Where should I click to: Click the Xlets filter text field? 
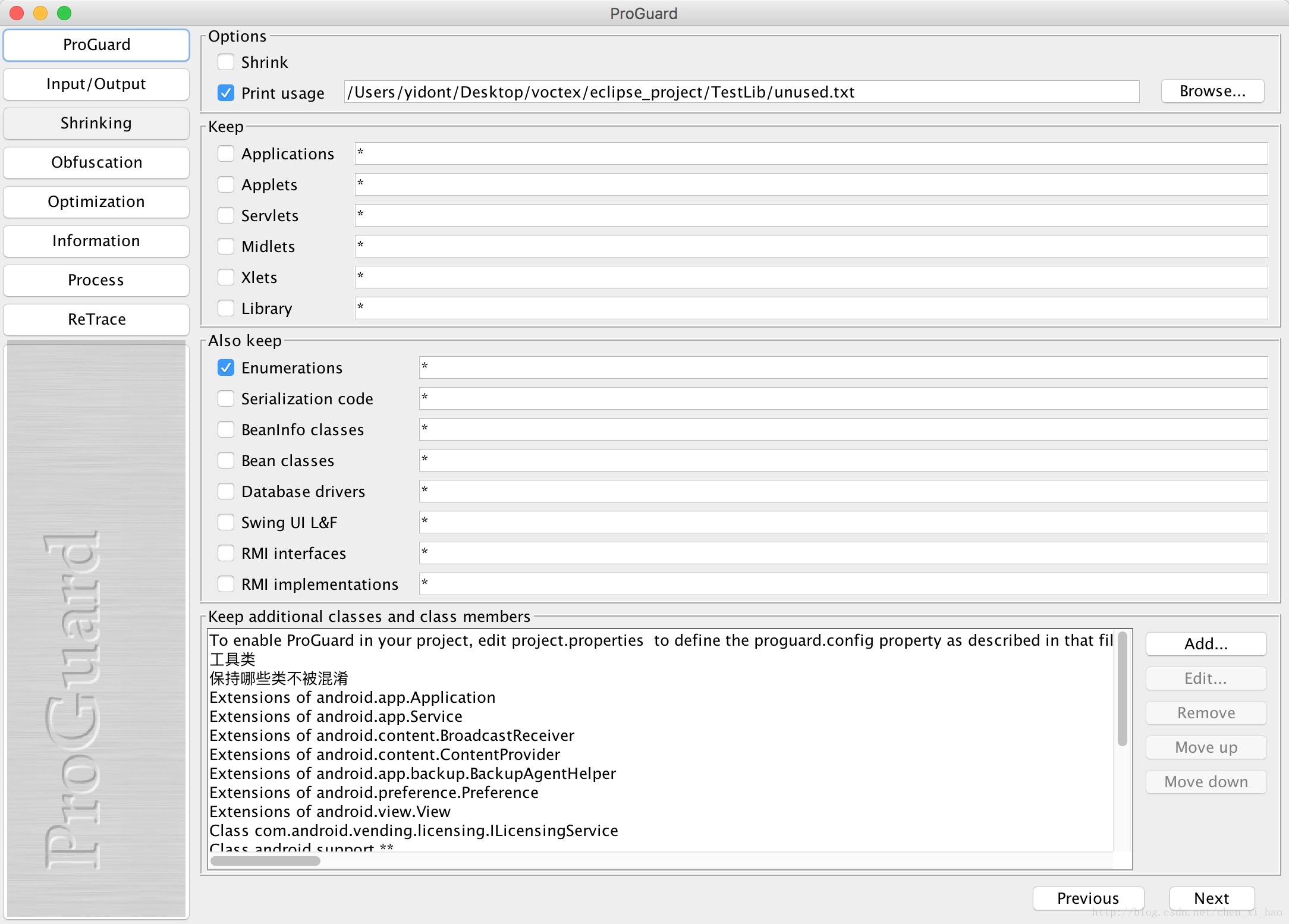tap(812, 277)
